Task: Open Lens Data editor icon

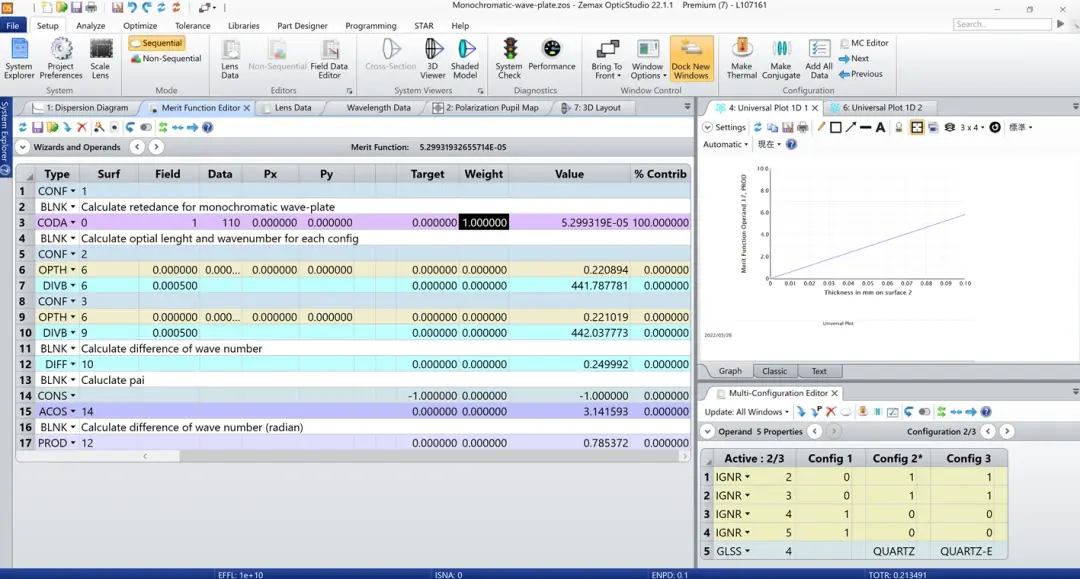Action: click(x=230, y=59)
